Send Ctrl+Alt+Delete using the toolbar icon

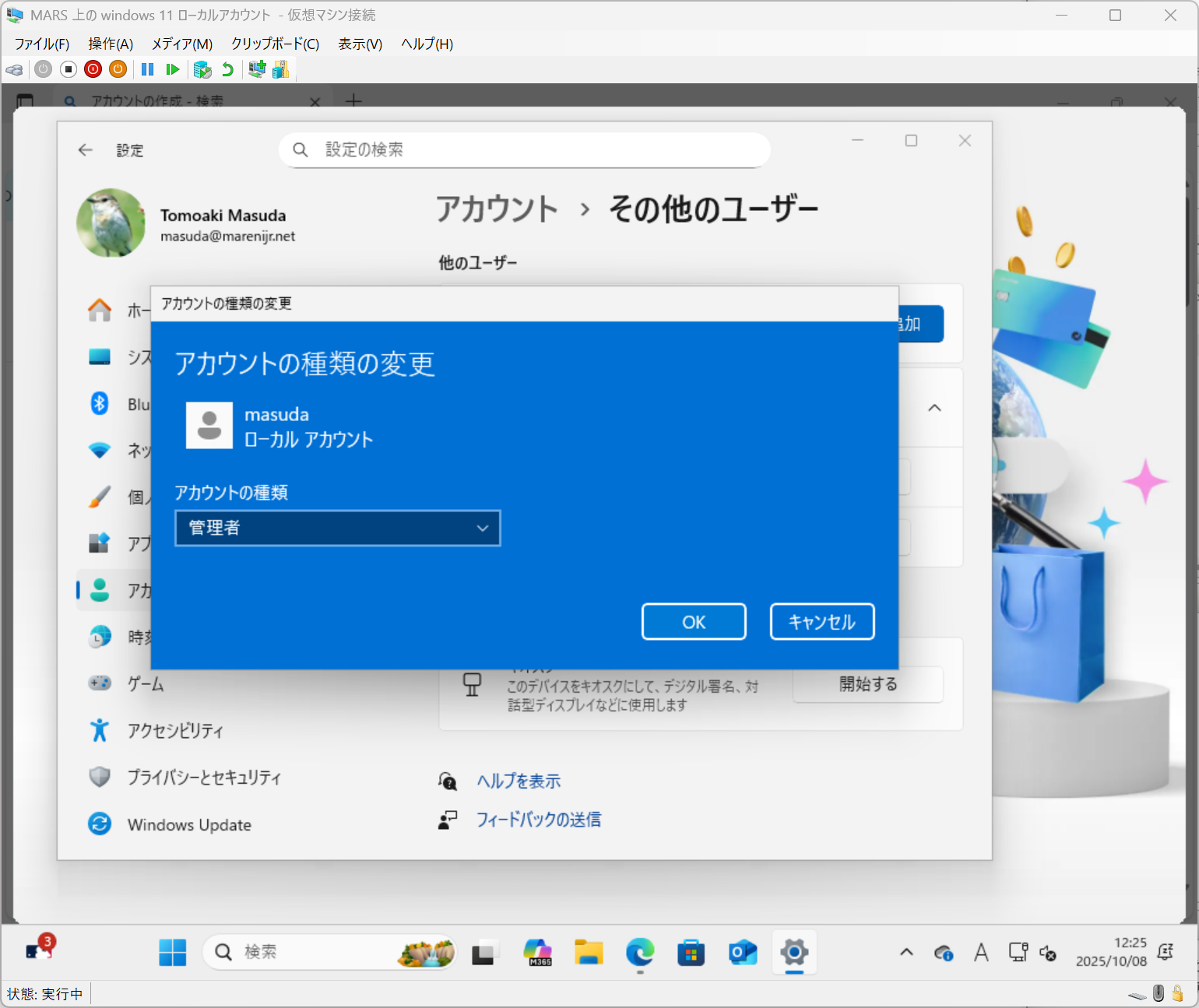pyautogui.click(x=14, y=70)
